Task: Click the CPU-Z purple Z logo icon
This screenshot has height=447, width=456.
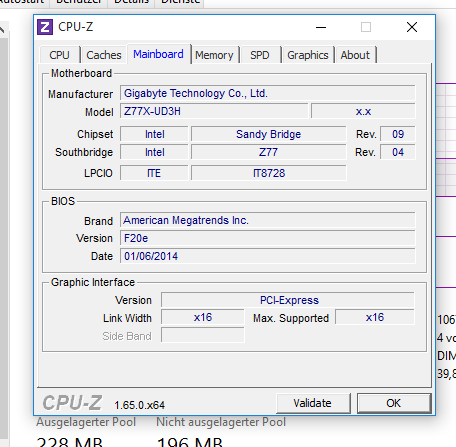Action: (x=45, y=27)
